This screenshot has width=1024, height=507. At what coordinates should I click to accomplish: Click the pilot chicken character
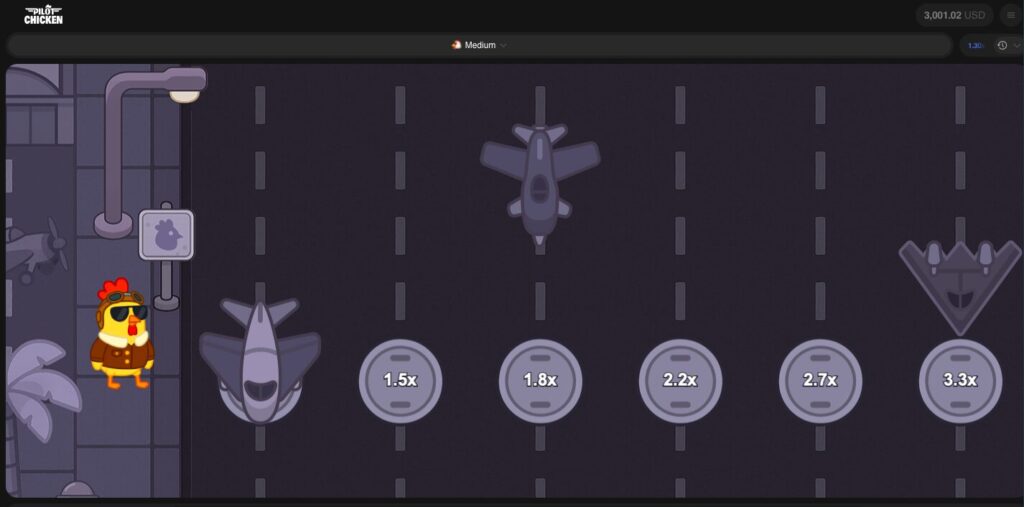[122, 334]
